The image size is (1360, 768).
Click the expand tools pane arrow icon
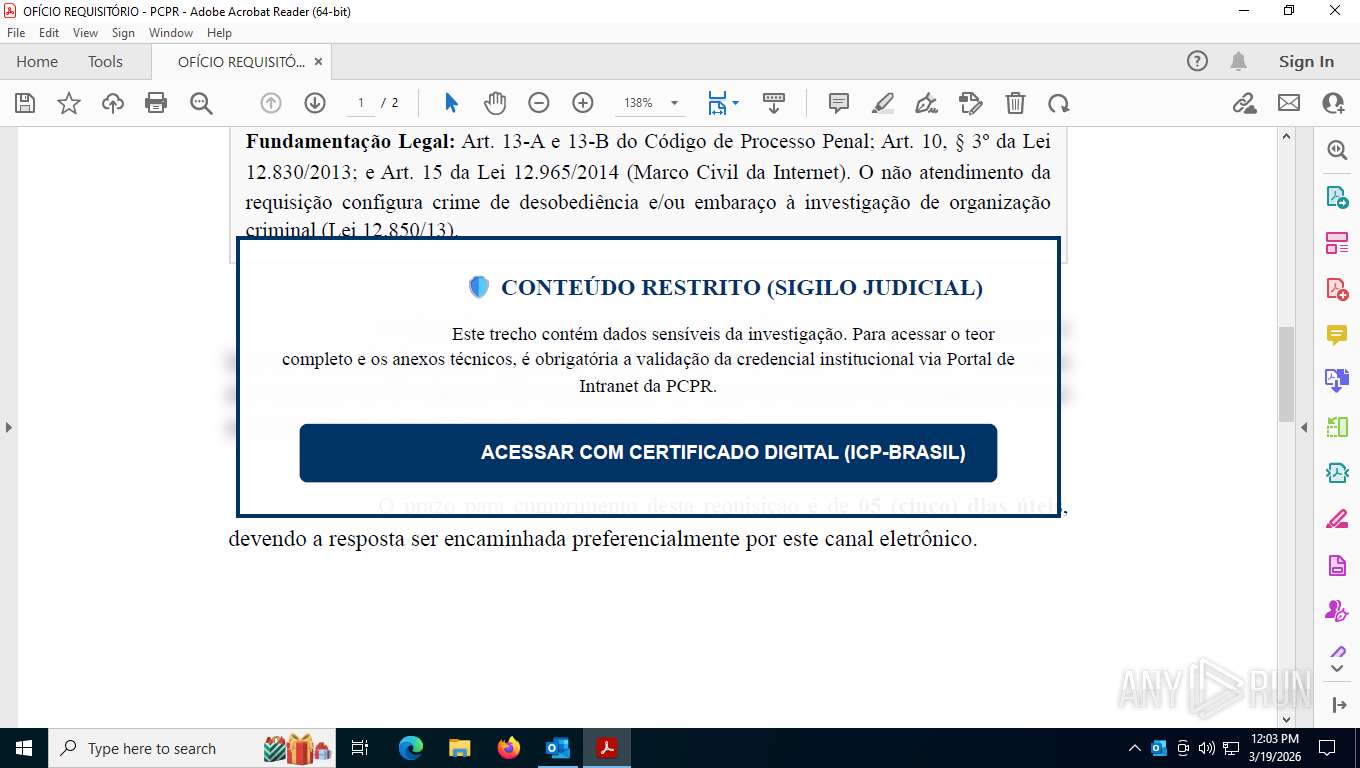(1339, 705)
